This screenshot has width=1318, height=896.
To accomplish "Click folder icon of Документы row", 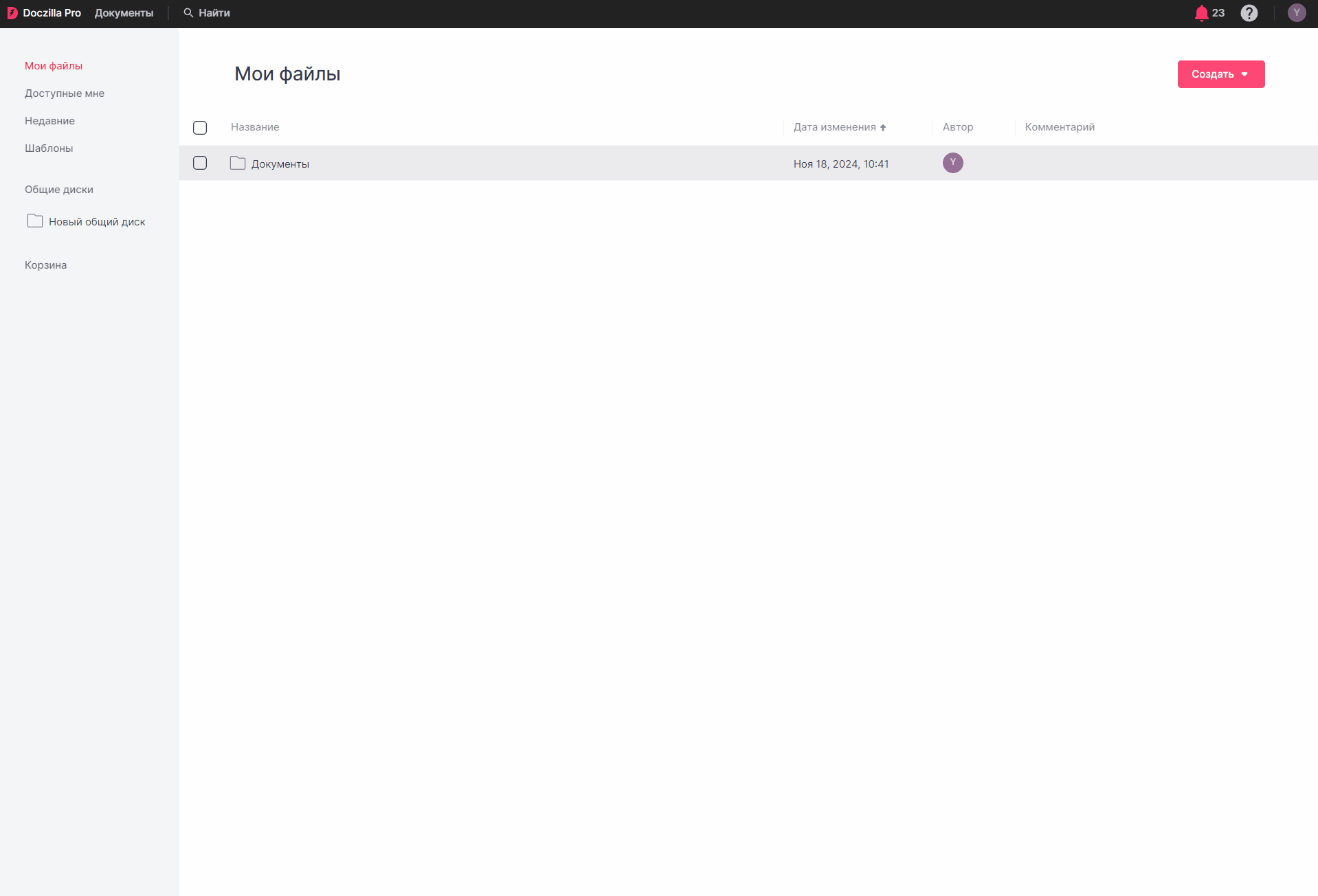I will coord(238,164).
